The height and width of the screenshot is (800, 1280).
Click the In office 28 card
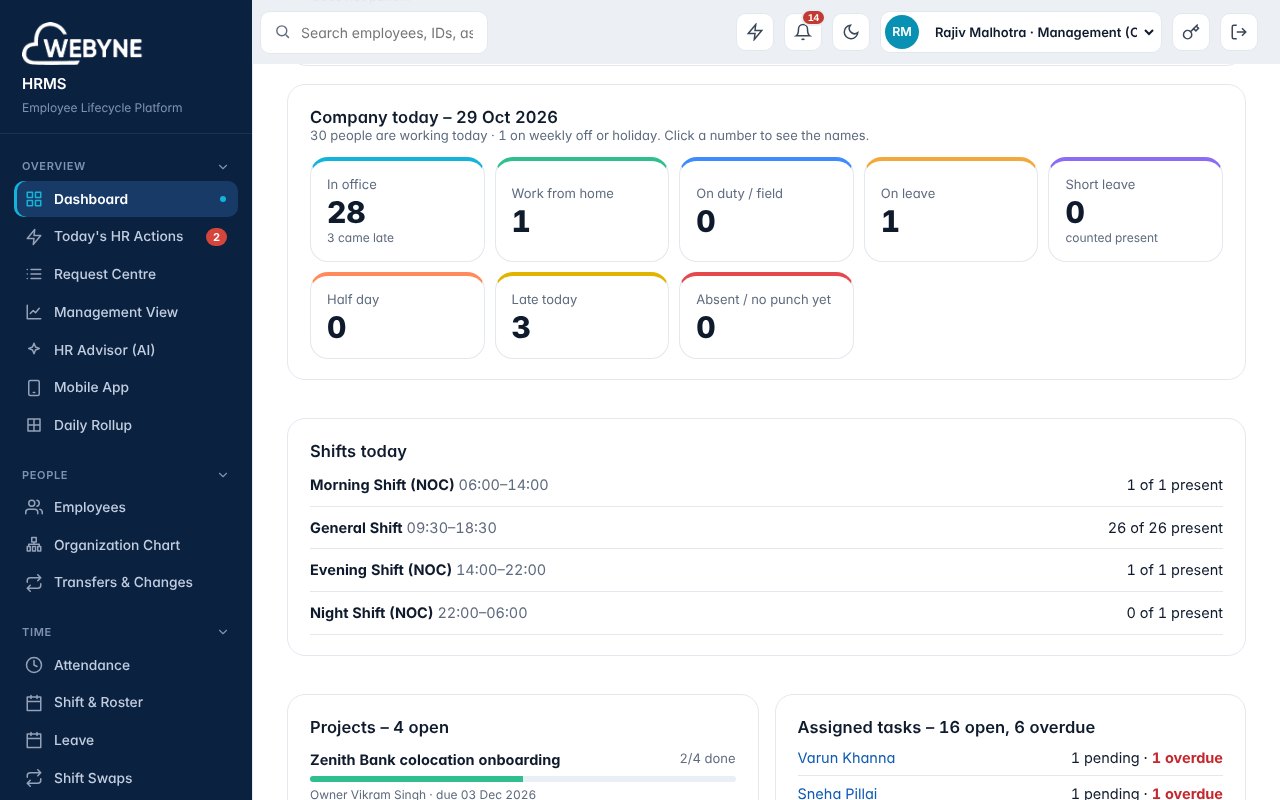click(397, 209)
